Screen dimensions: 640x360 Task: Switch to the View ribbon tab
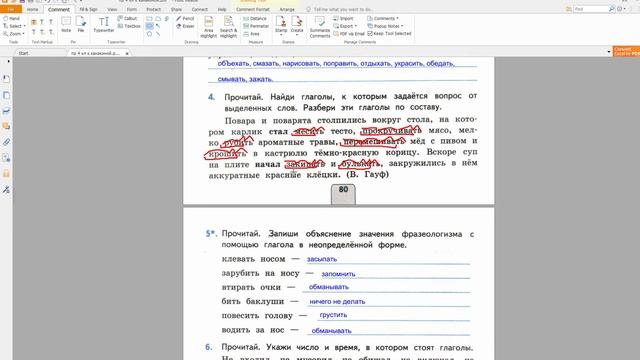(x=112, y=9)
